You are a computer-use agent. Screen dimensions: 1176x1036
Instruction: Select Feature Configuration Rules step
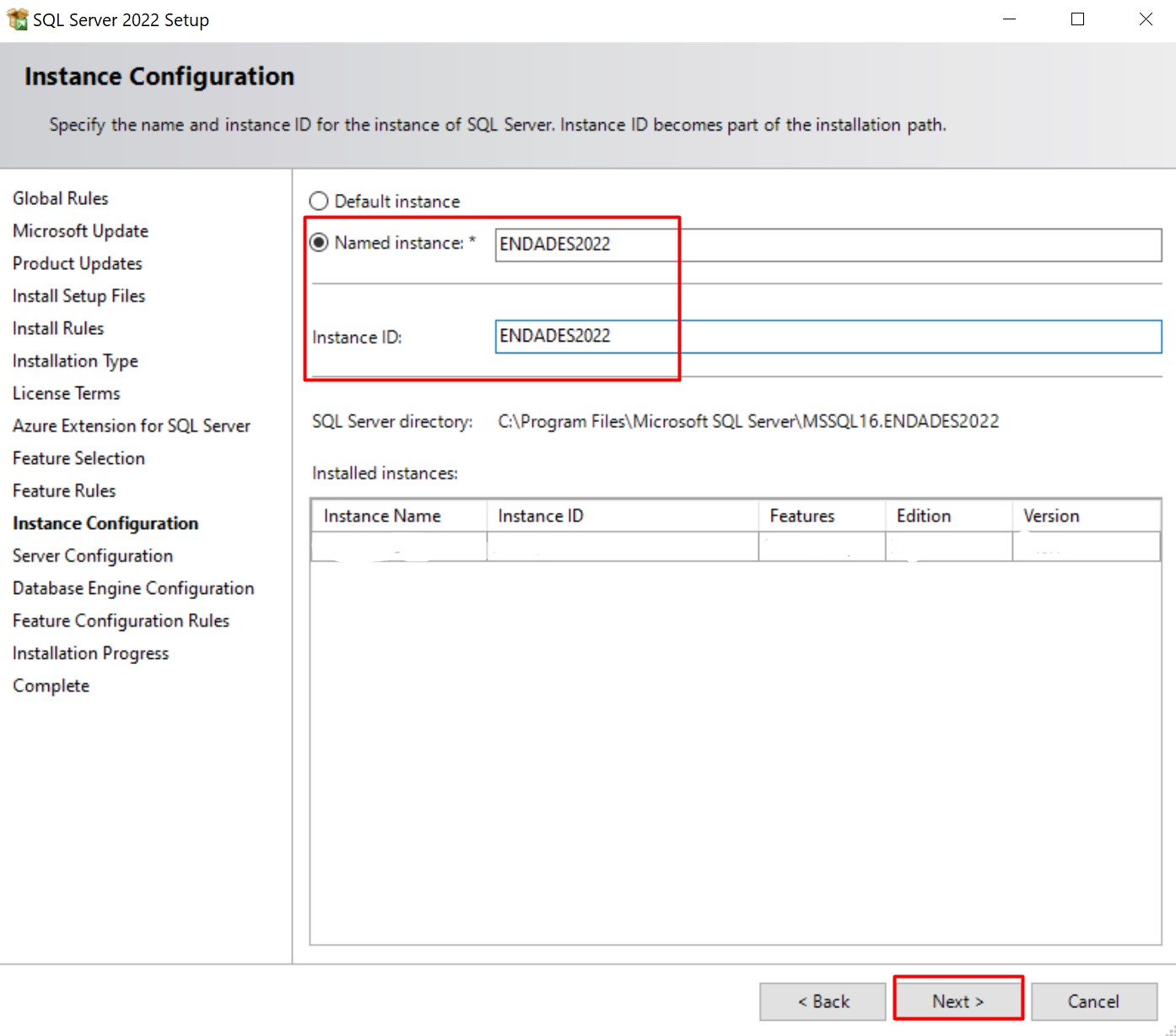click(x=121, y=621)
